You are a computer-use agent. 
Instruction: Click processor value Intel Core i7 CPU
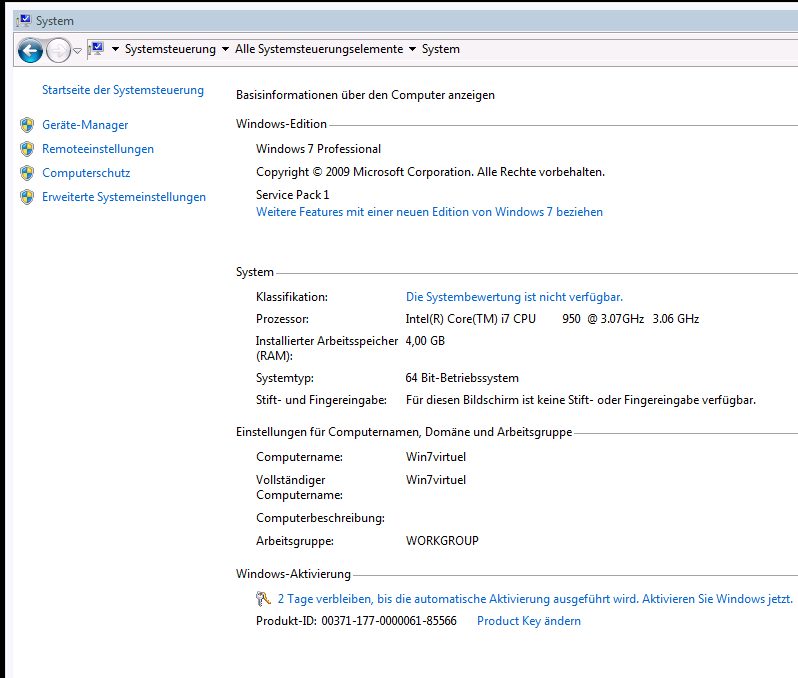coord(552,319)
